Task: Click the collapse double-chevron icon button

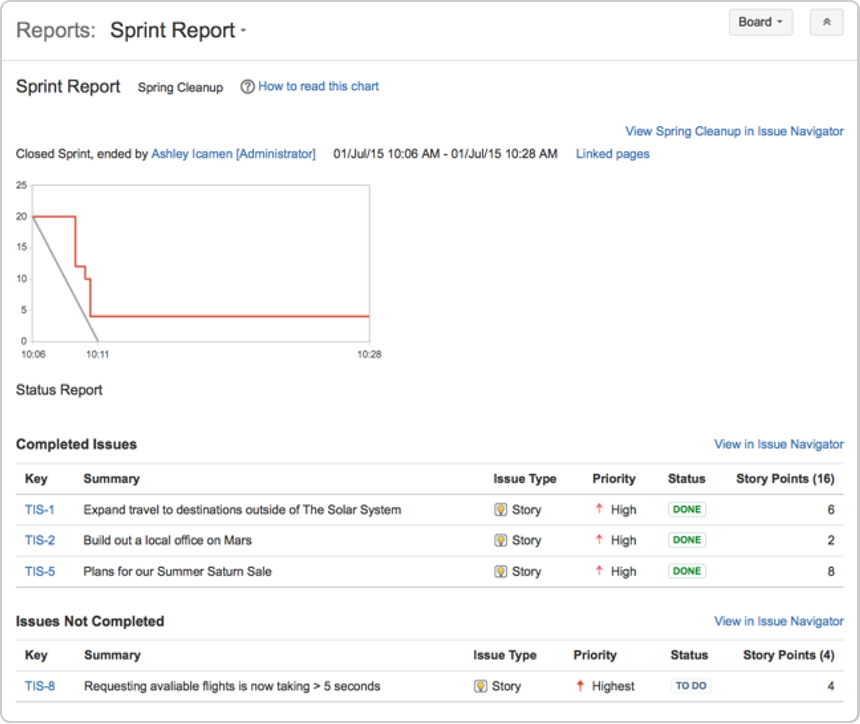Action: click(826, 22)
